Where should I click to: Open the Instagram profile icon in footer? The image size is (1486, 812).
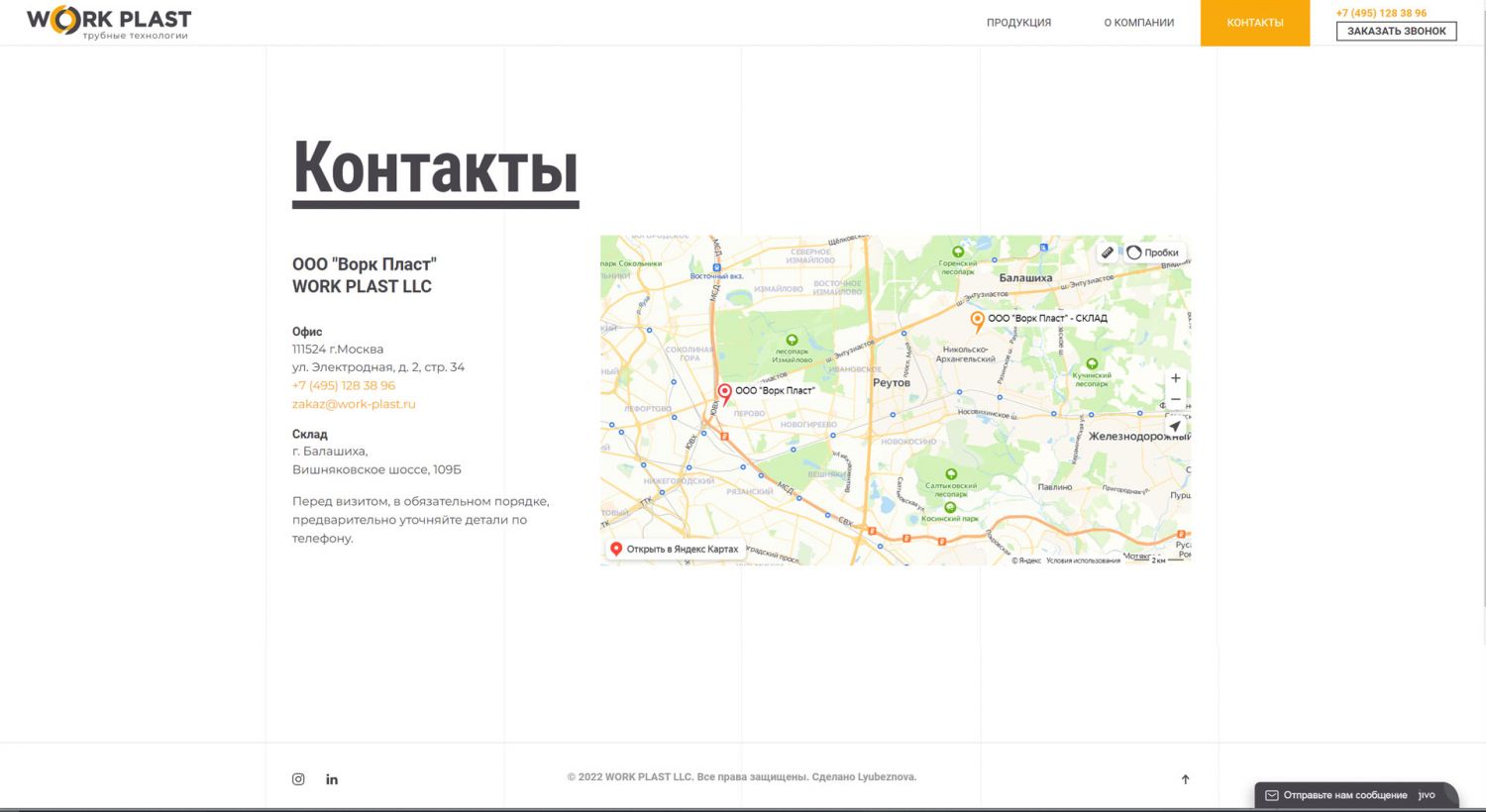[298, 779]
